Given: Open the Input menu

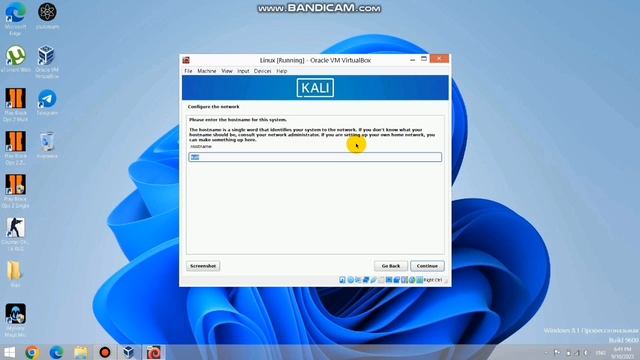Looking at the screenshot, I should pos(243,71).
